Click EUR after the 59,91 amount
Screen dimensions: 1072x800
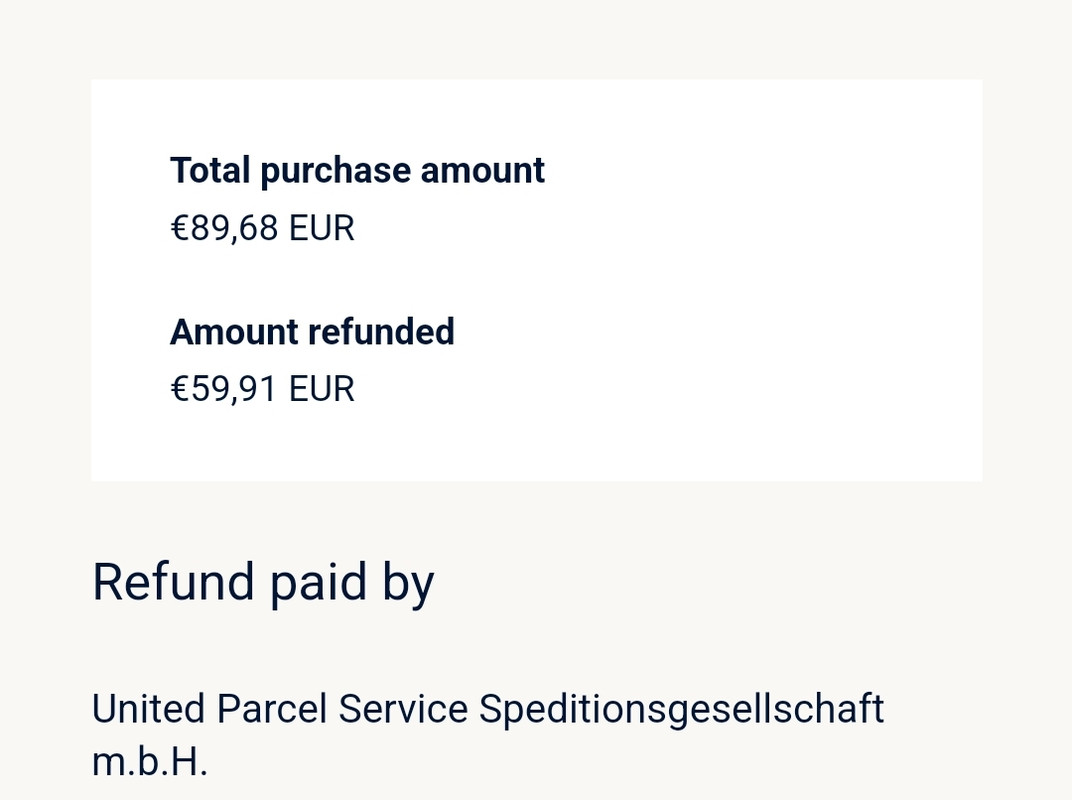[321, 389]
